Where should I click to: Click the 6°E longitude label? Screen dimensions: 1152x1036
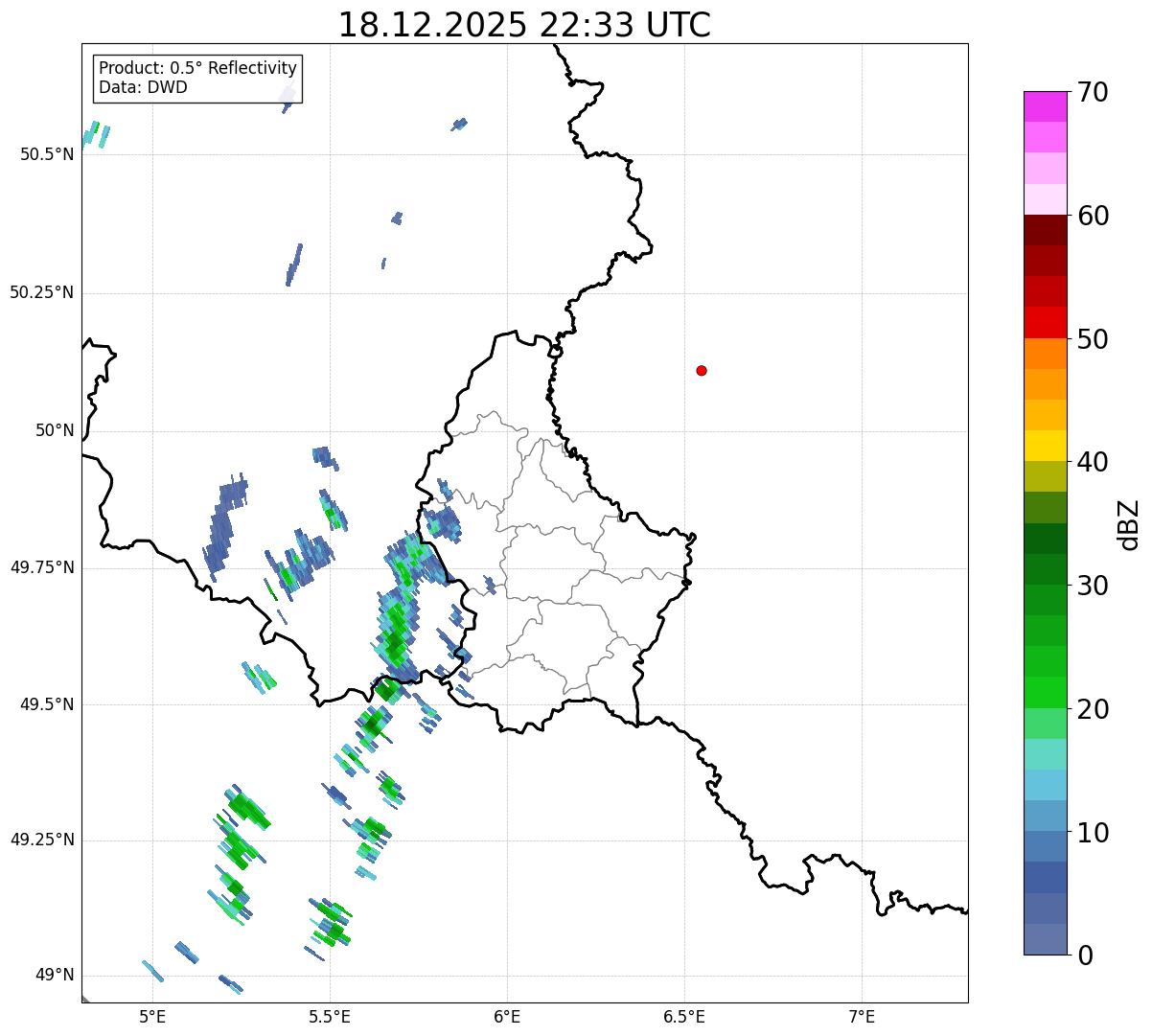pos(507,1016)
